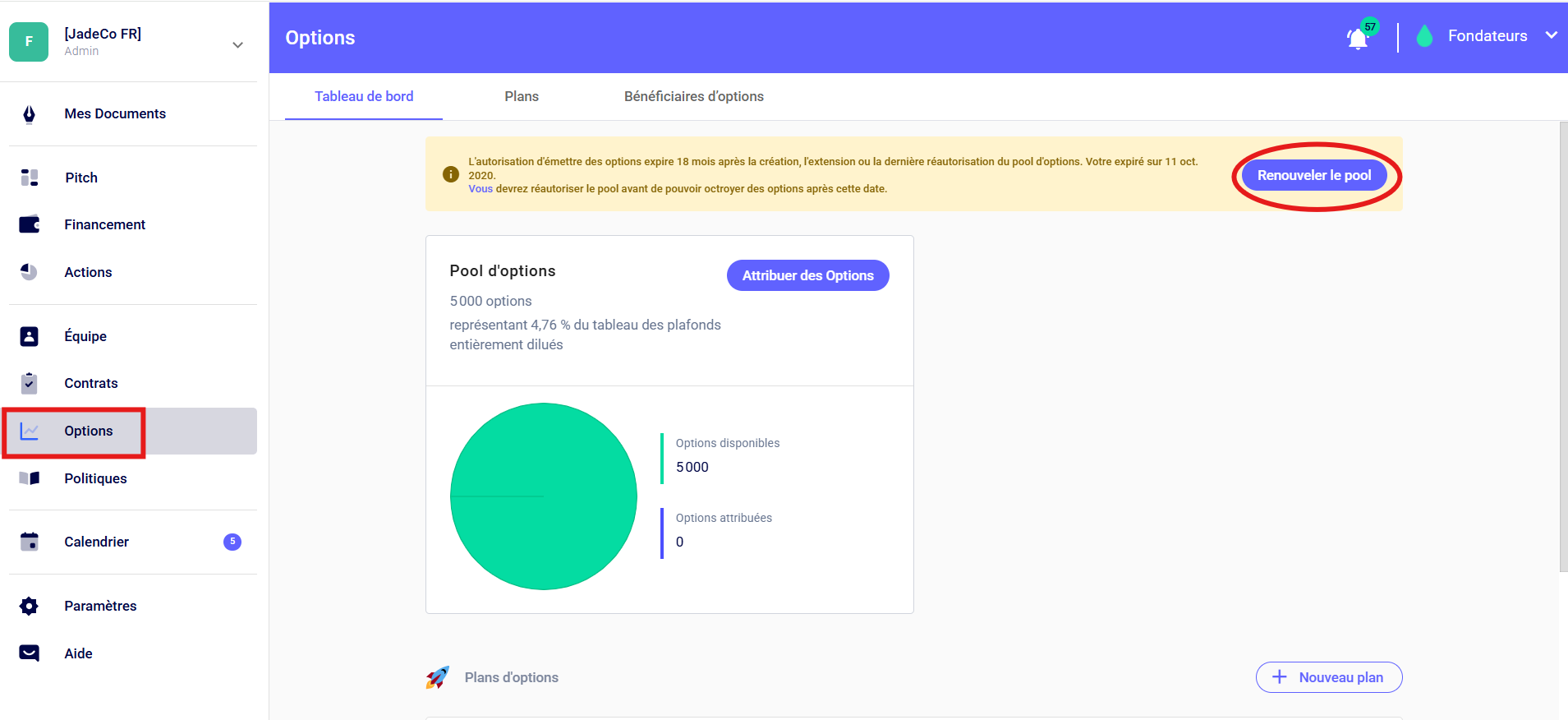Open the Bénéficiaires d'options tab
The height and width of the screenshot is (720, 1568).
[x=693, y=97]
